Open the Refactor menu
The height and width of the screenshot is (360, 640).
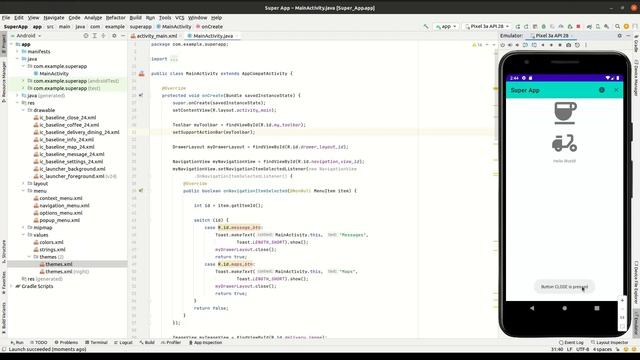point(116,18)
